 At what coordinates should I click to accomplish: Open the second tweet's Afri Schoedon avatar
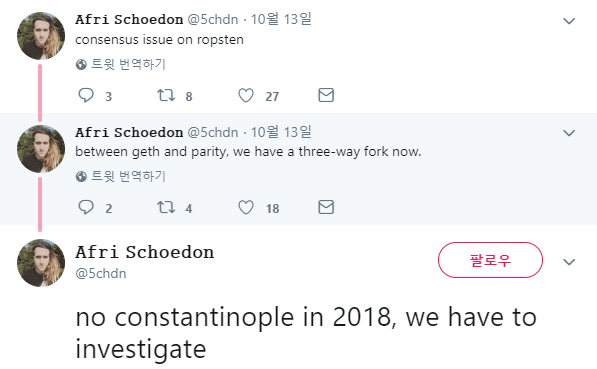point(41,149)
